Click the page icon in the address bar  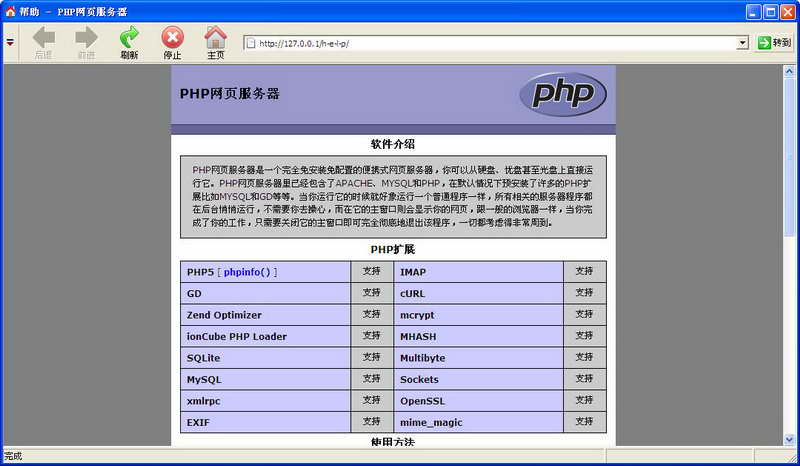251,43
